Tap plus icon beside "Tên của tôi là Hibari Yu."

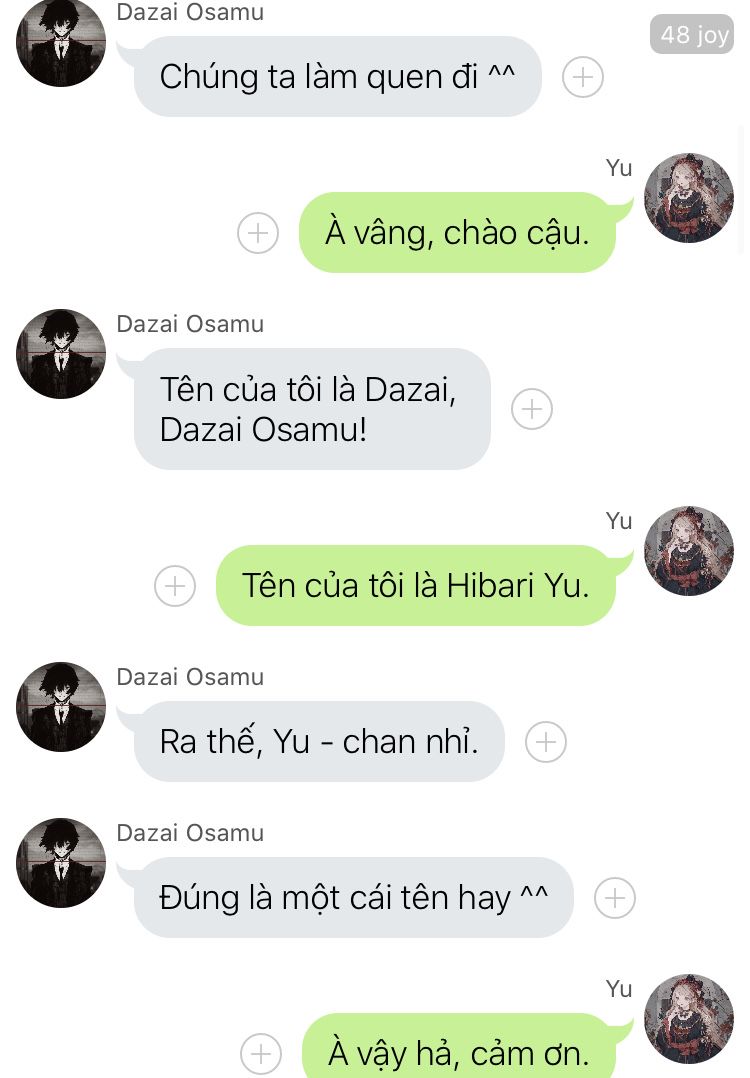click(175, 586)
